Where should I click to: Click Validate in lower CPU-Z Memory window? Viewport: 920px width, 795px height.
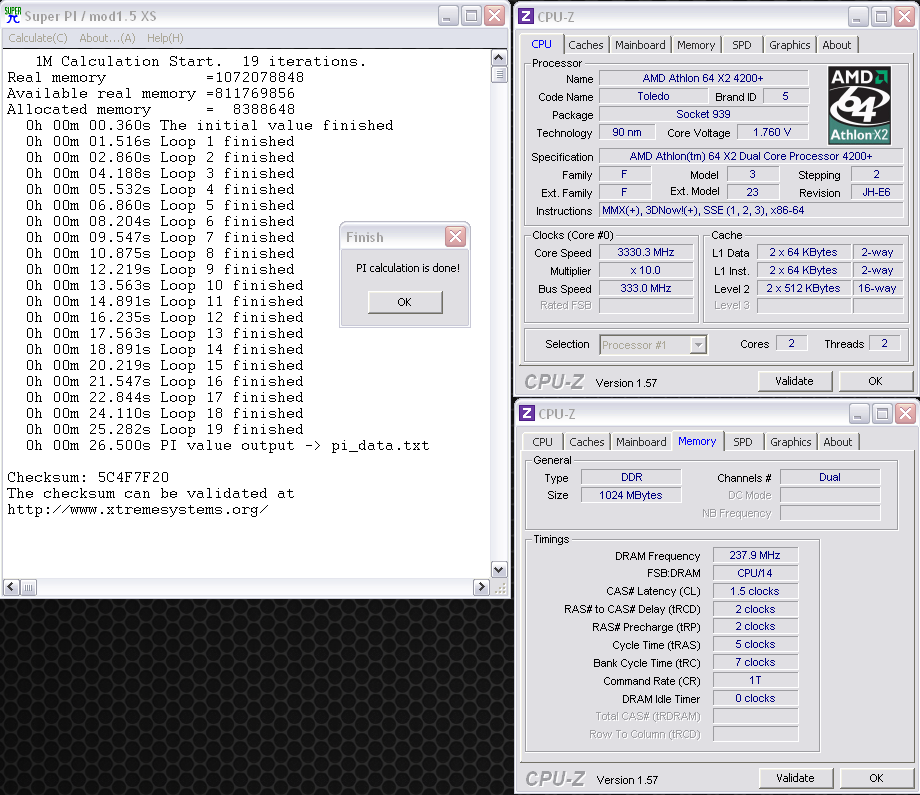tap(796, 778)
